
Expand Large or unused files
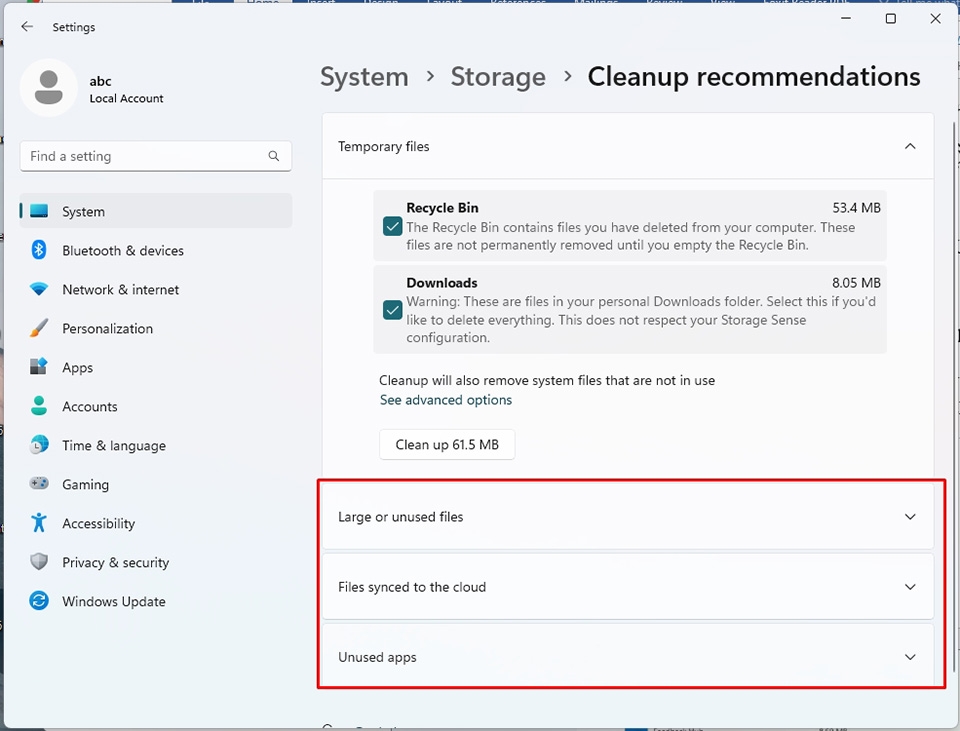(x=628, y=517)
